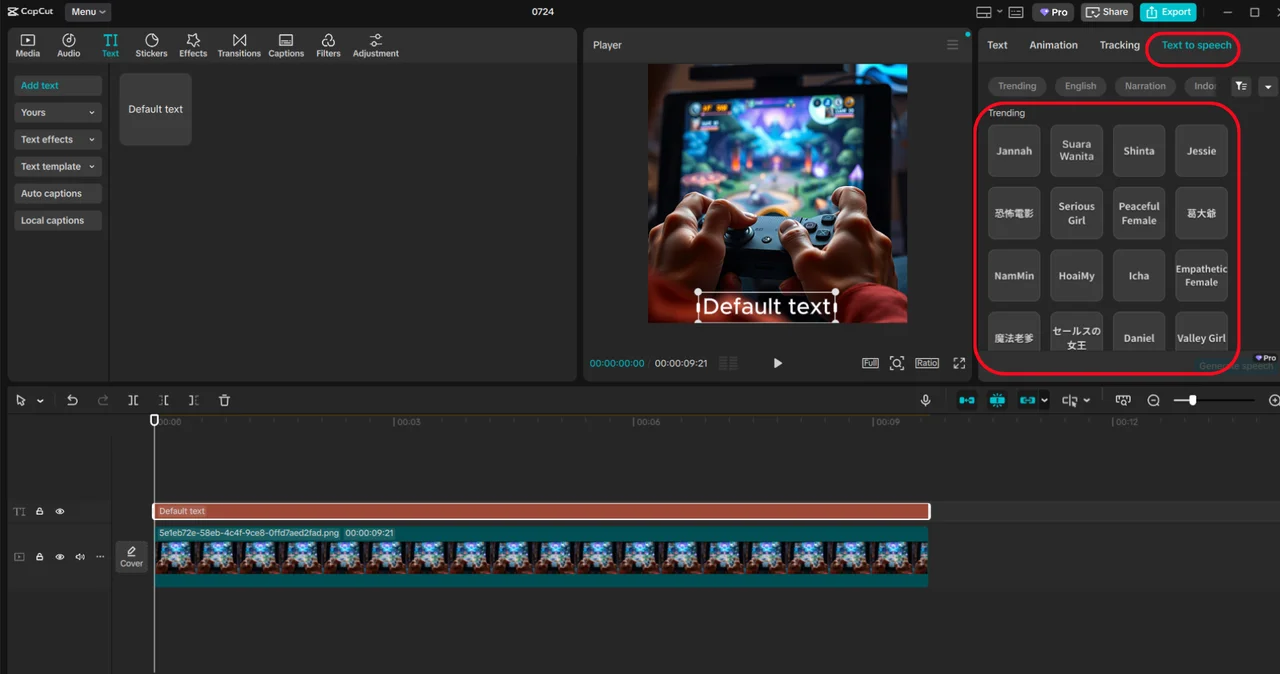Image resolution: width=1280 pixels, height=674 pixels.
Task: Select the Jessie voice
Action: pos(1201,151)
